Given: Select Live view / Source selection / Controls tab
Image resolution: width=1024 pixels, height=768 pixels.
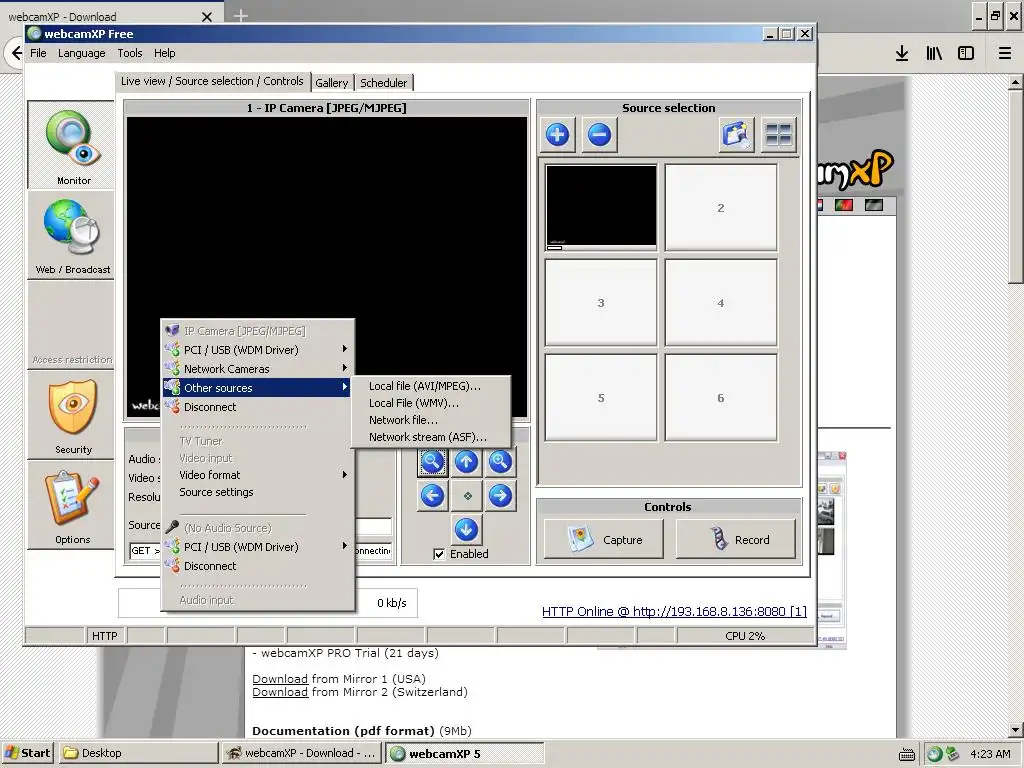Looking at the screenshot, I should tap(212, 81).
